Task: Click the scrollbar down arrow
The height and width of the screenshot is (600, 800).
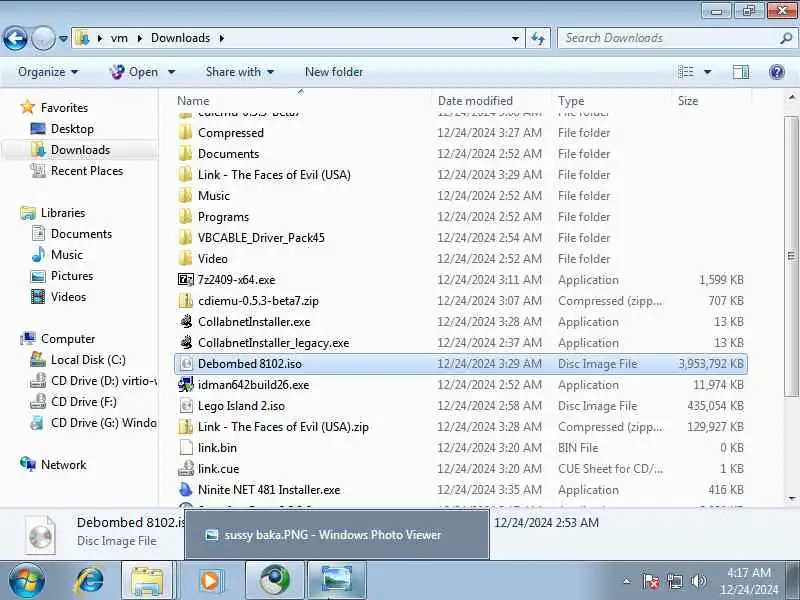Action: [791, 499]
